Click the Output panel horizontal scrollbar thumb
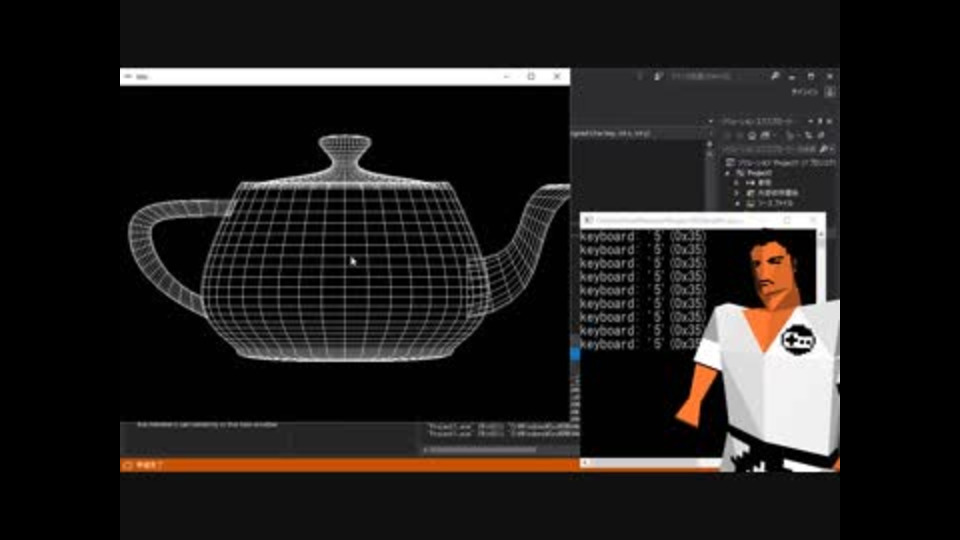The image size is (960, 540). pos(482,450)
